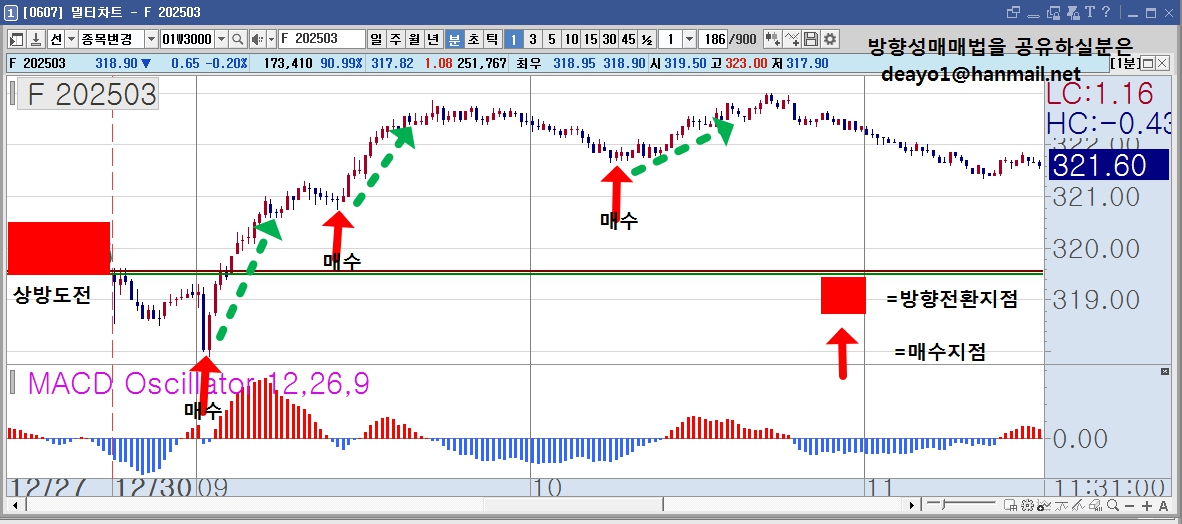Click the ½ interval button
Screen dimensions: 1182x524
[x=648, y=39]
